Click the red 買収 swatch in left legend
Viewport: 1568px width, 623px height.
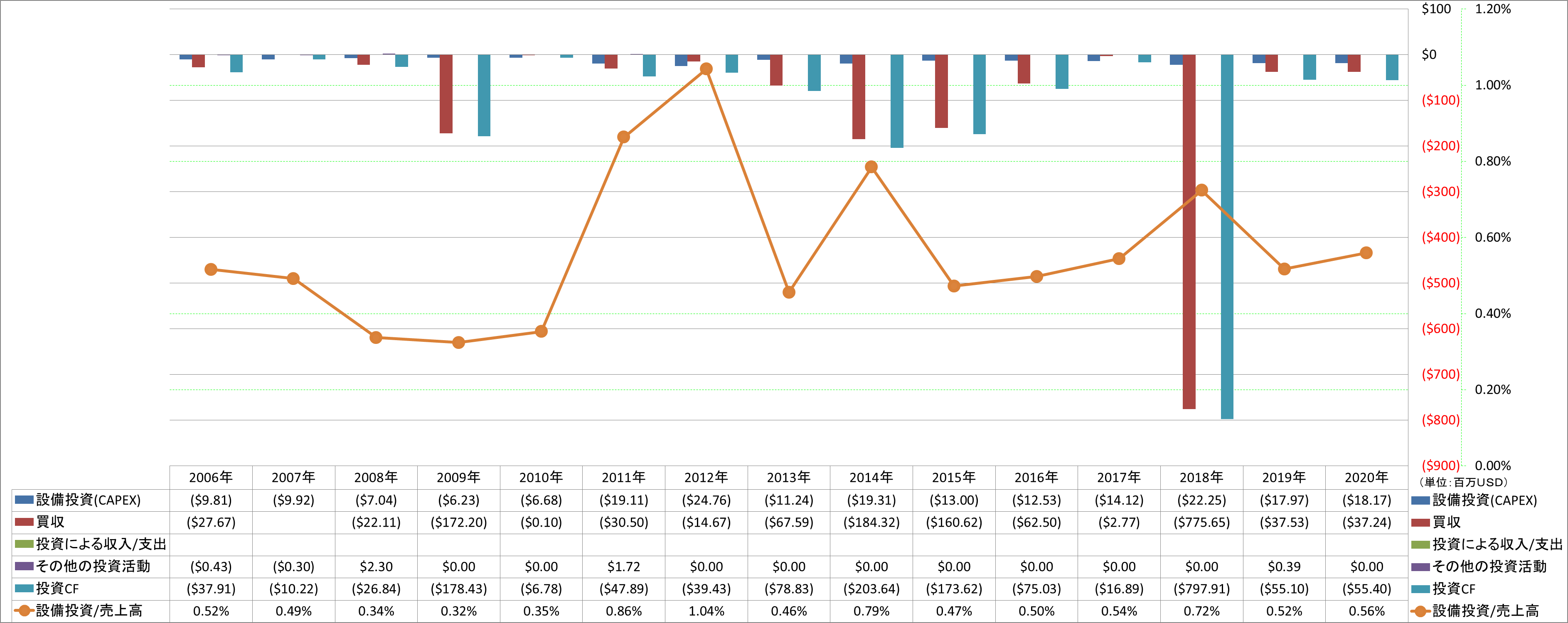(25, 522)
